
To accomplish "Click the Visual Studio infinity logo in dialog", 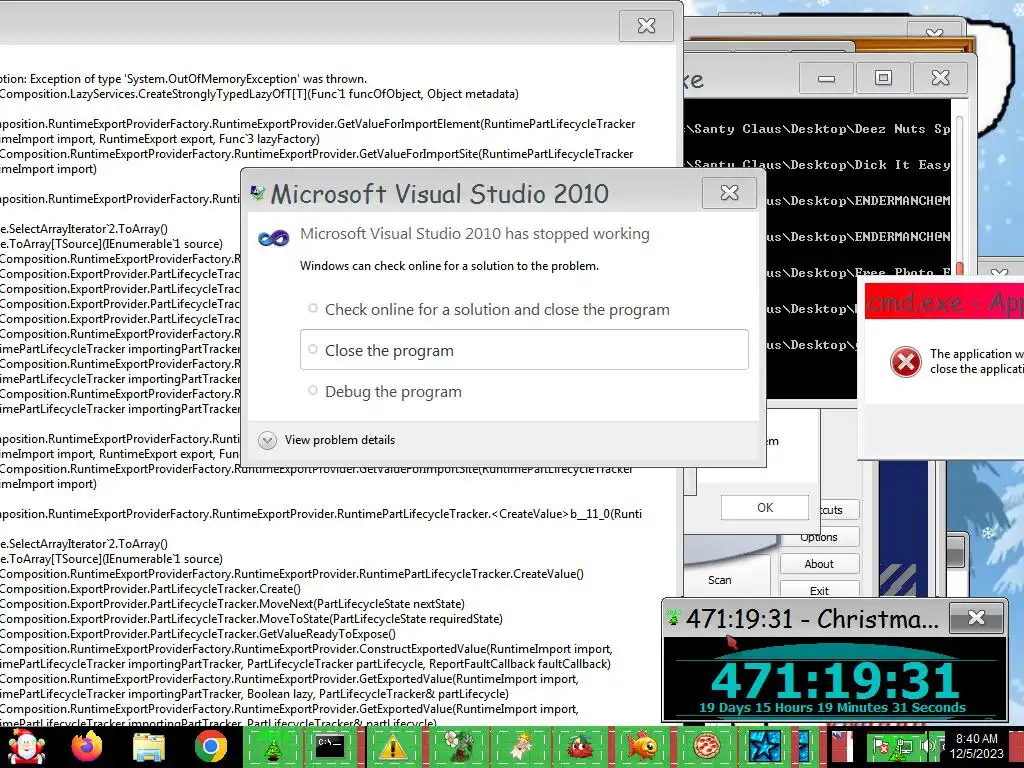I will [274, 238].
